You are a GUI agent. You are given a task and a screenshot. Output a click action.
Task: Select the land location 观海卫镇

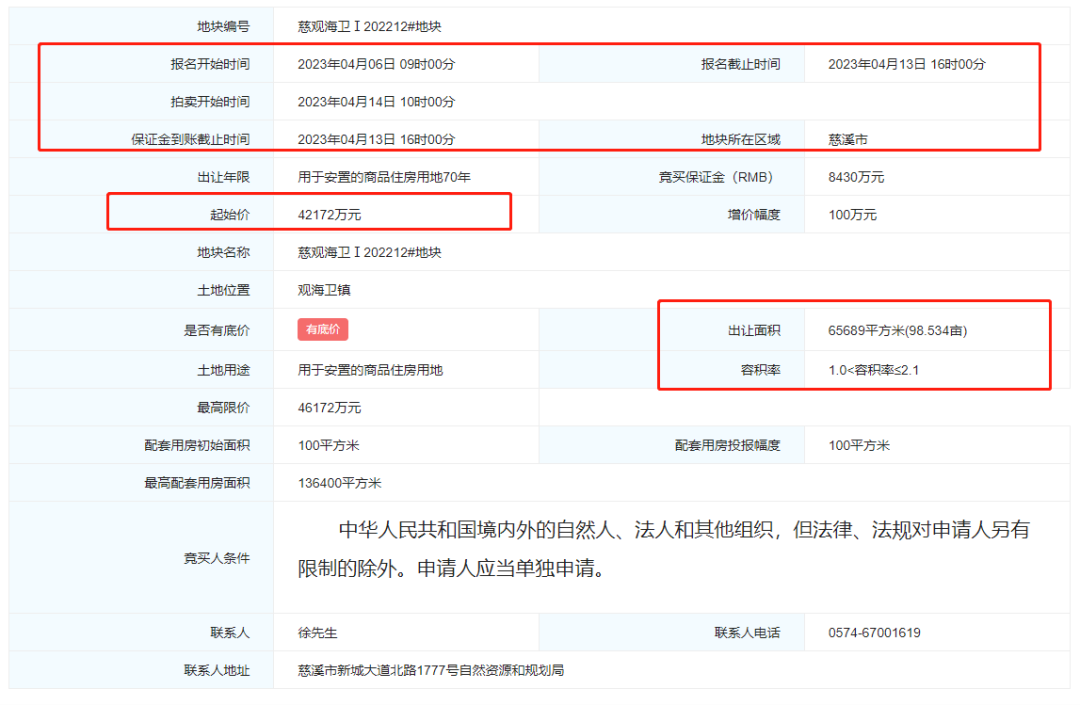(x=324, y=290)
